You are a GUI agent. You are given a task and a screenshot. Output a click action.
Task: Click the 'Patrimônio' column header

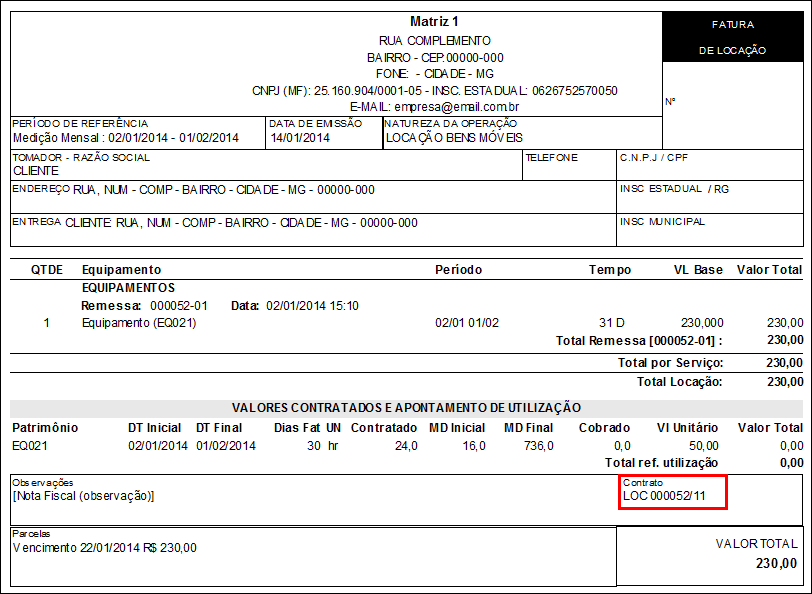click(x=45, y=428)
